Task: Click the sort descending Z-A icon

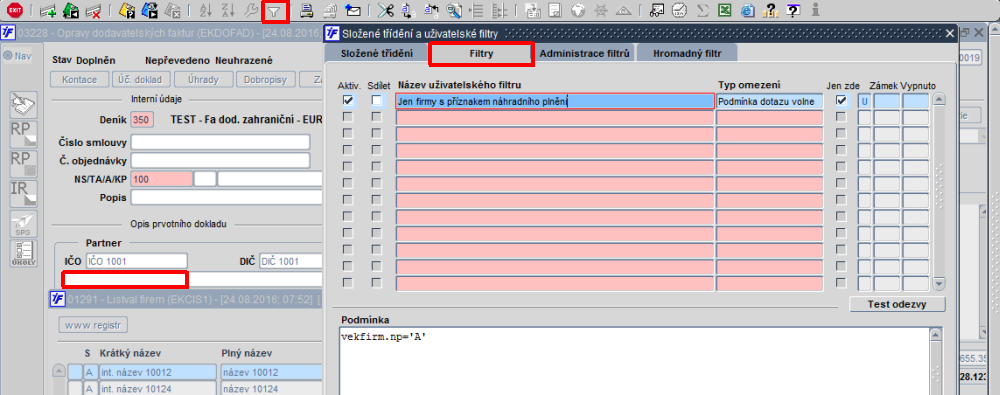Action: 228,10
